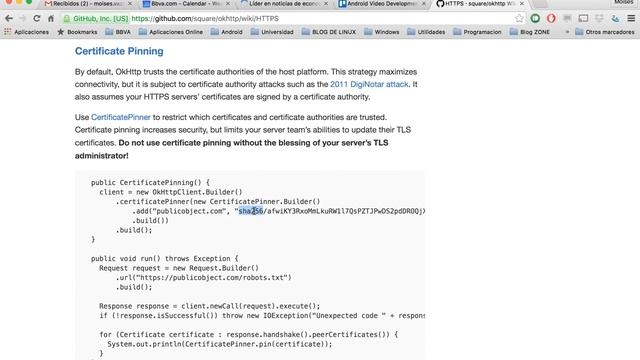
Task: Click the grey chat bubble extension icon
Action: point(567,18)
